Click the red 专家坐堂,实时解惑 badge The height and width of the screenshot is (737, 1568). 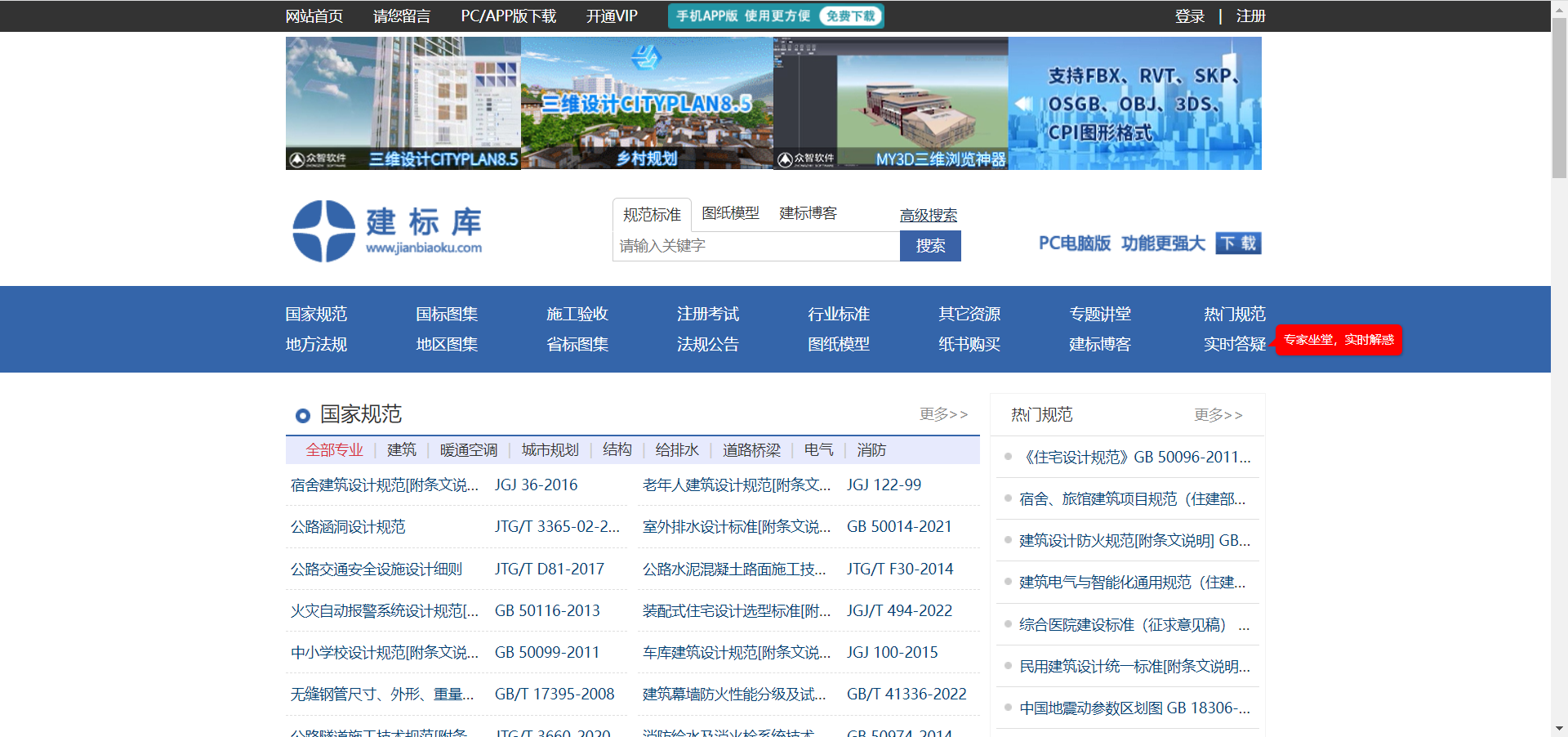(x=1339, y=340)
